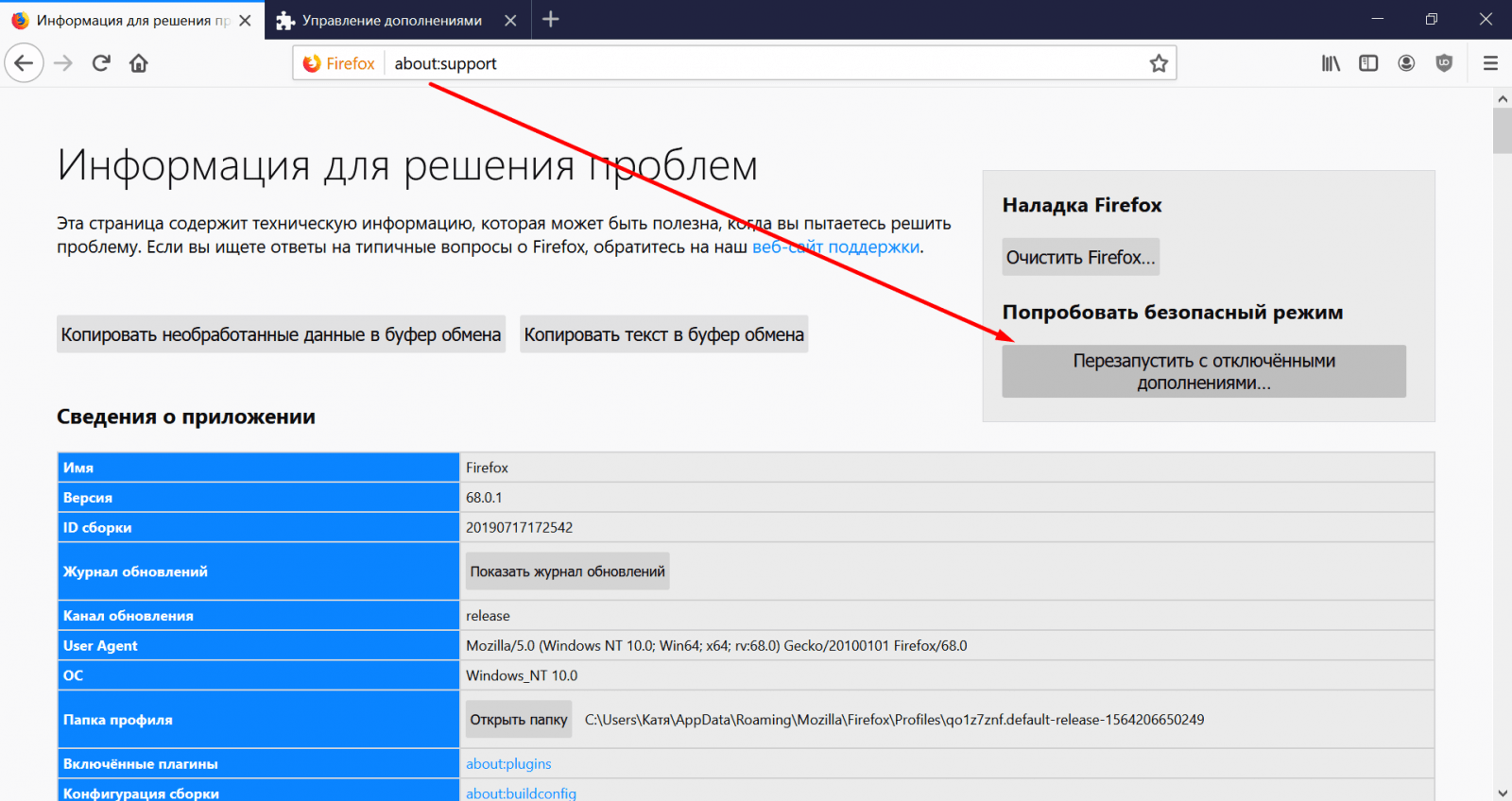Click the 'release' channel value
Image resolution: width=1512 pixels, height=801 pixels.
tap(488, 616)
